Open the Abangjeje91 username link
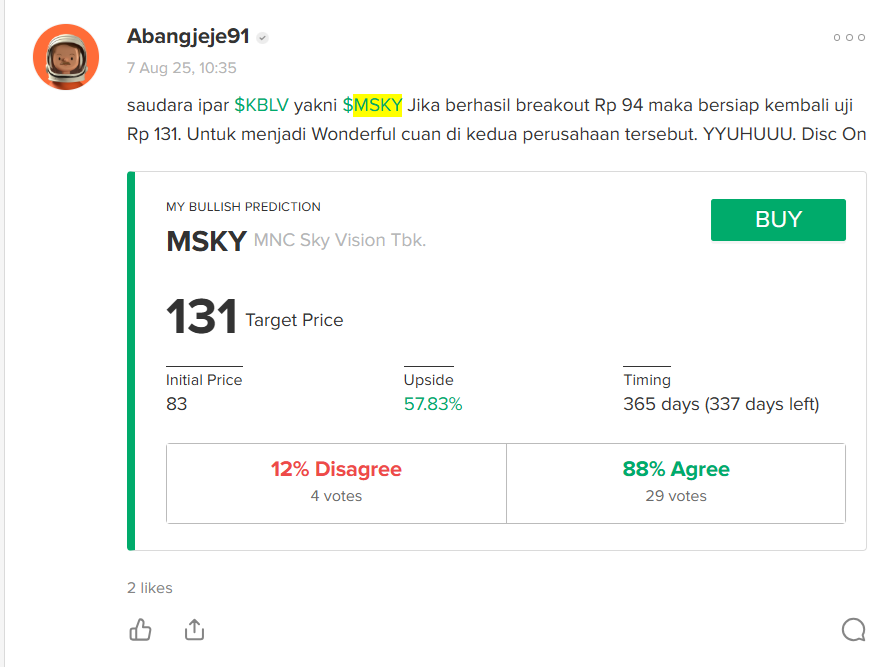The image size is (889, 667). (x=188, y=36)
